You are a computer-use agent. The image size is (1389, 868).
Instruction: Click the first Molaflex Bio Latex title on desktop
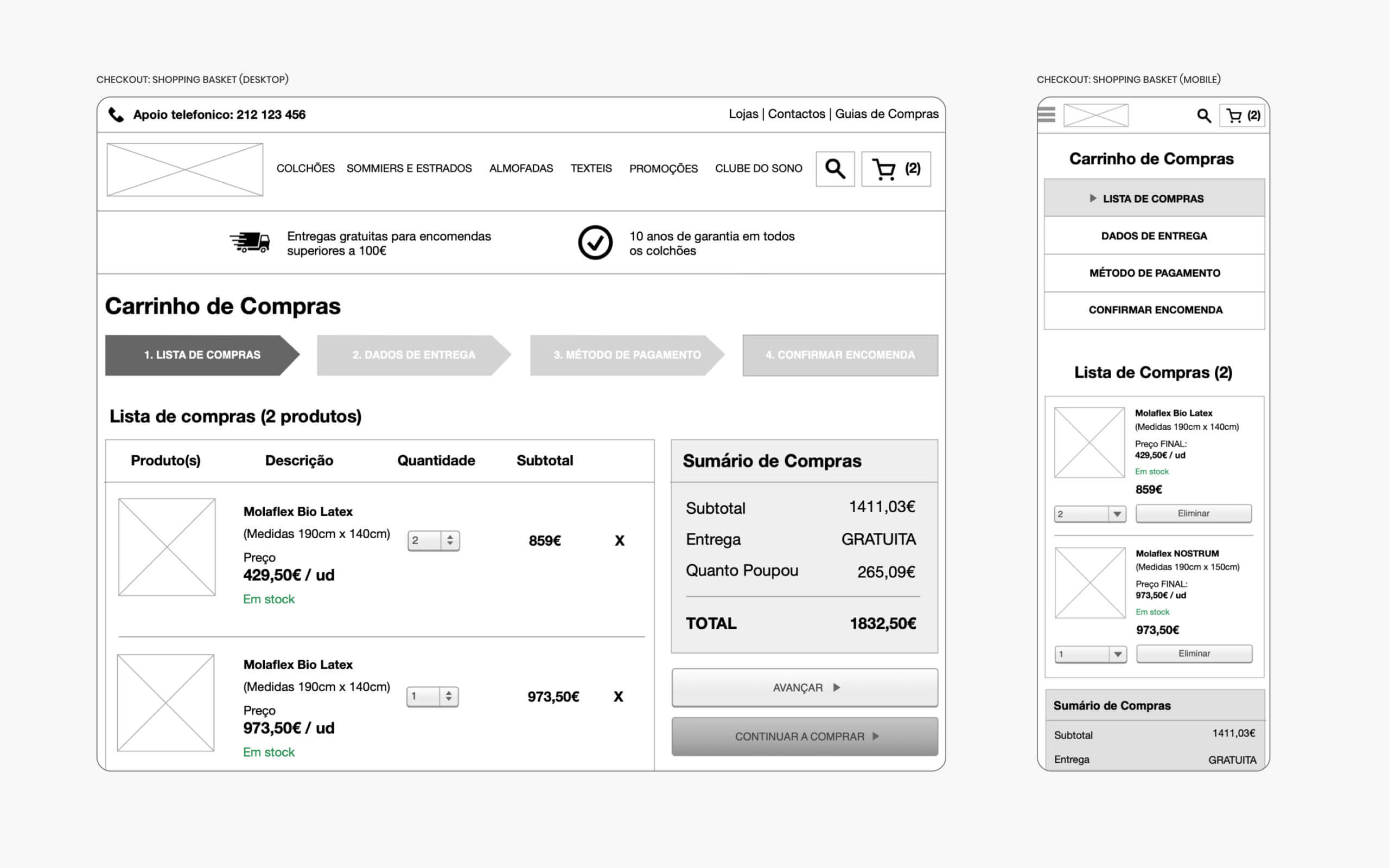point(298,512)
